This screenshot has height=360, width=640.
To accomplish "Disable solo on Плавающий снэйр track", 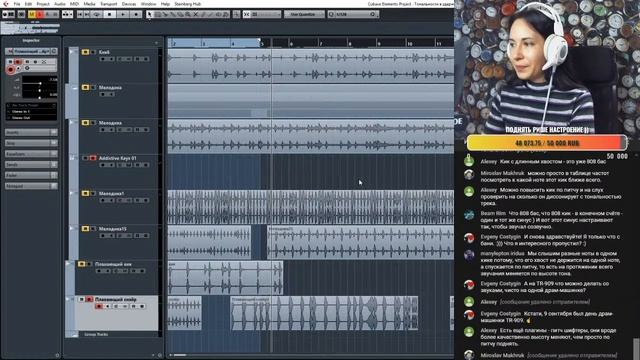I will (89, 300).
